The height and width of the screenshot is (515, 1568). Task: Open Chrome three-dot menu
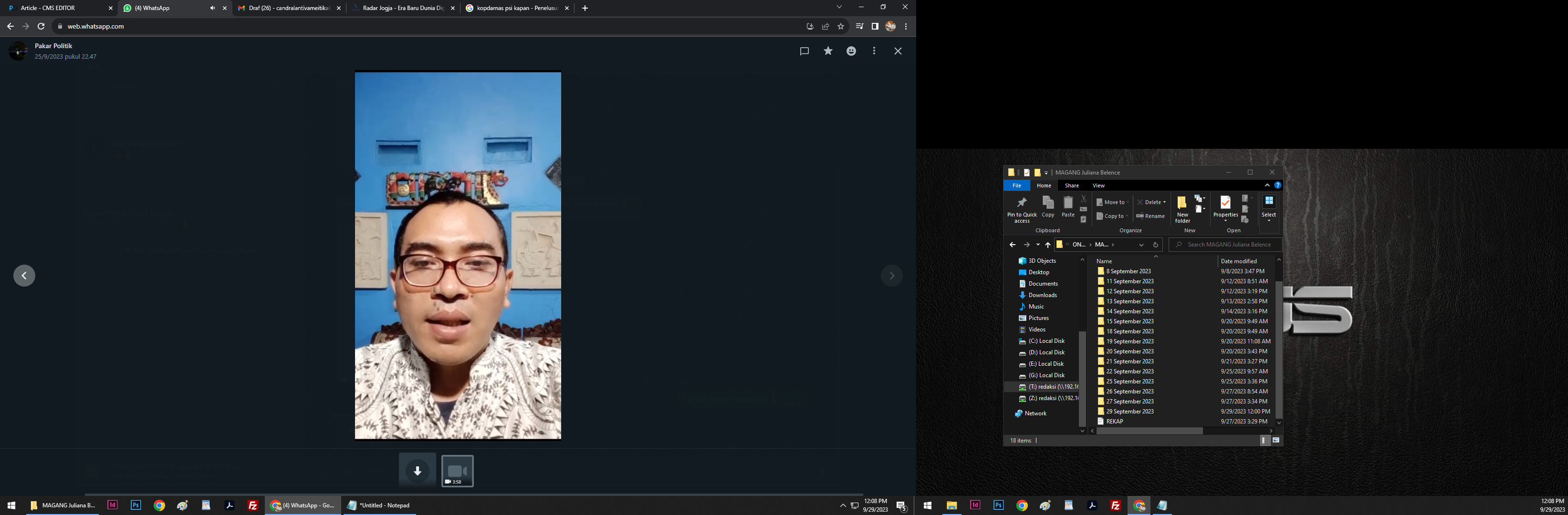(x=906, y=26)
